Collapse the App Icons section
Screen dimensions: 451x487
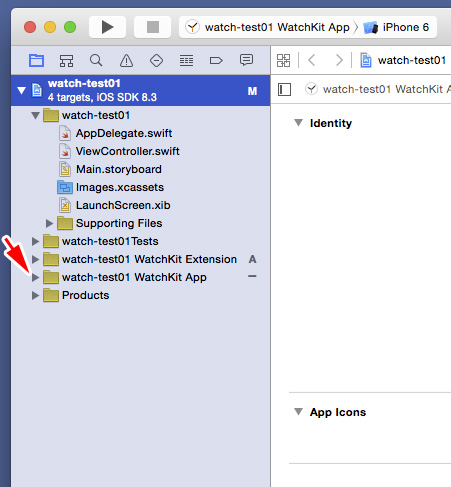pos(298,412)
